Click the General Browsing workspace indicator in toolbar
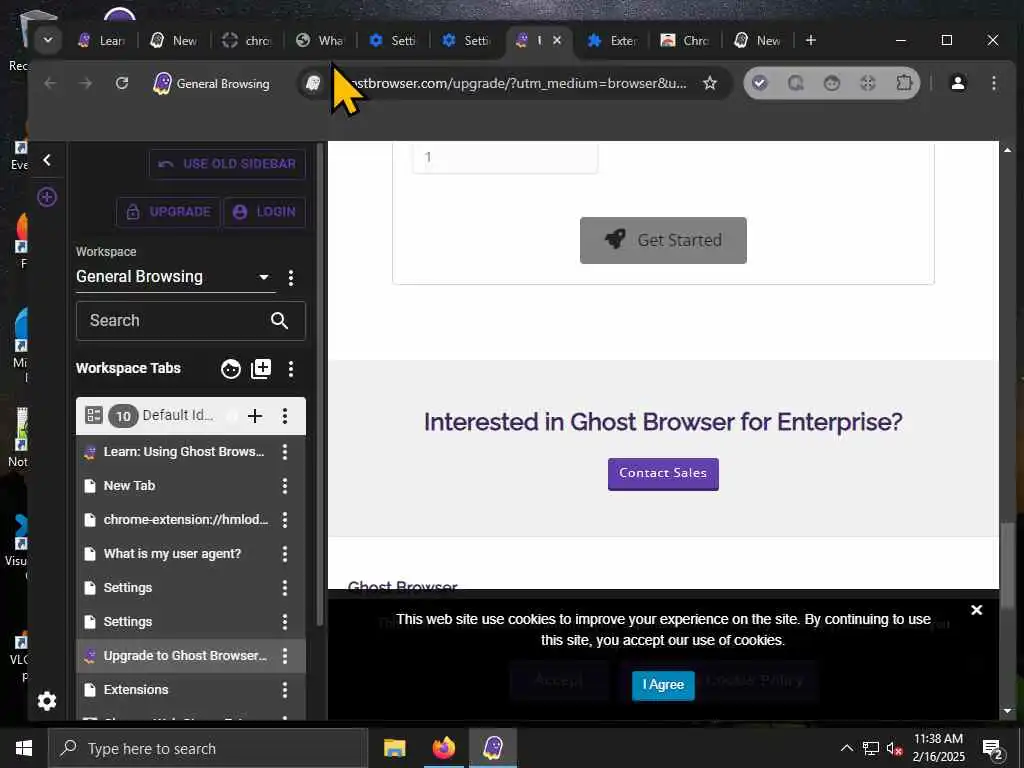1024x768 pixels. tap(212, 84)
